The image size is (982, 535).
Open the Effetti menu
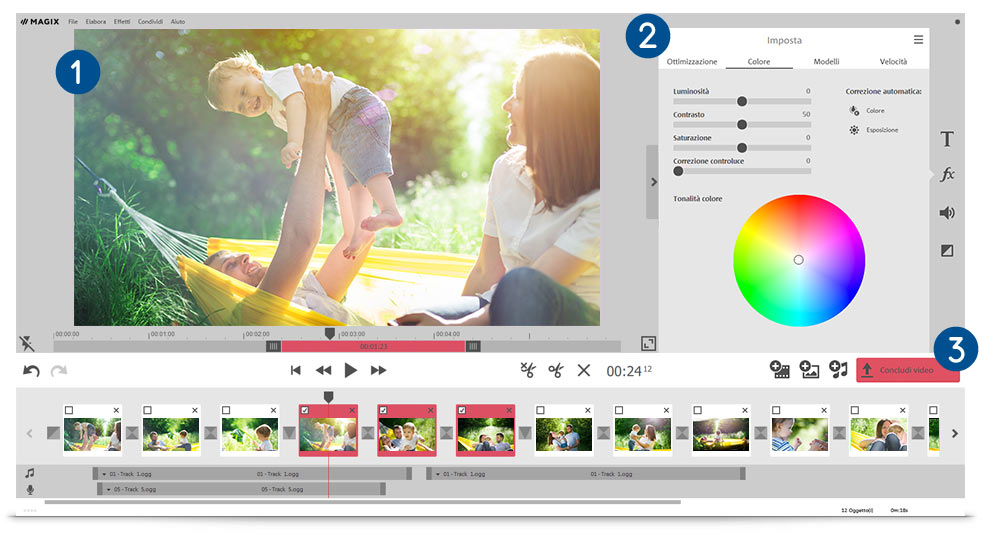tap(122, 21)
